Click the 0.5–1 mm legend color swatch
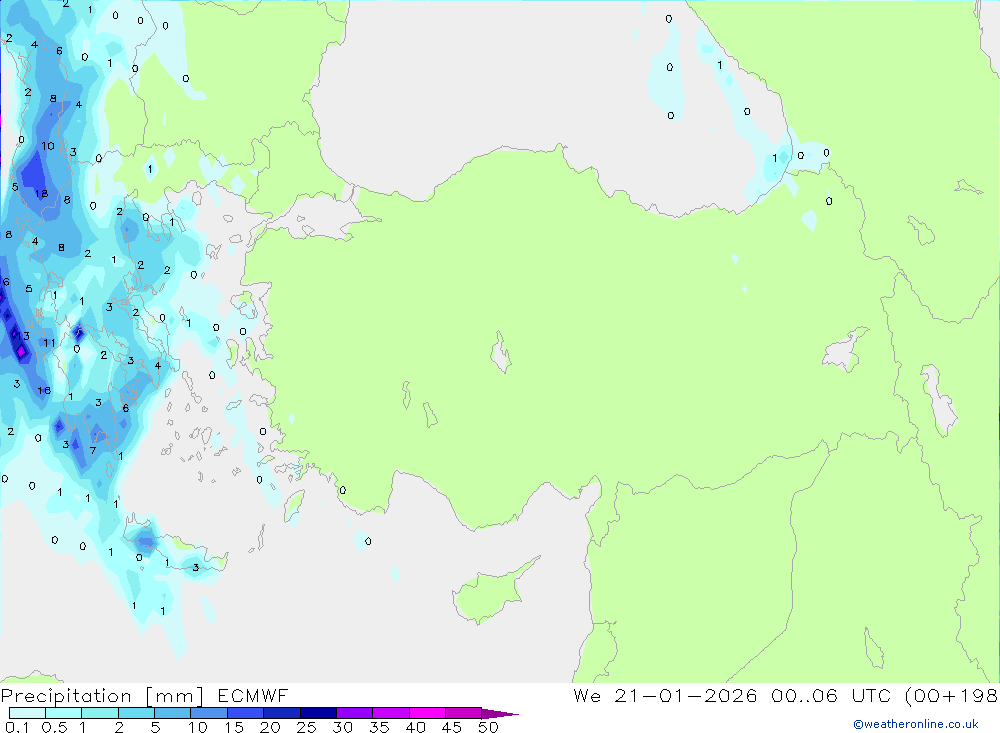Viewport: 1000px width, 733px height. [64, 713]
